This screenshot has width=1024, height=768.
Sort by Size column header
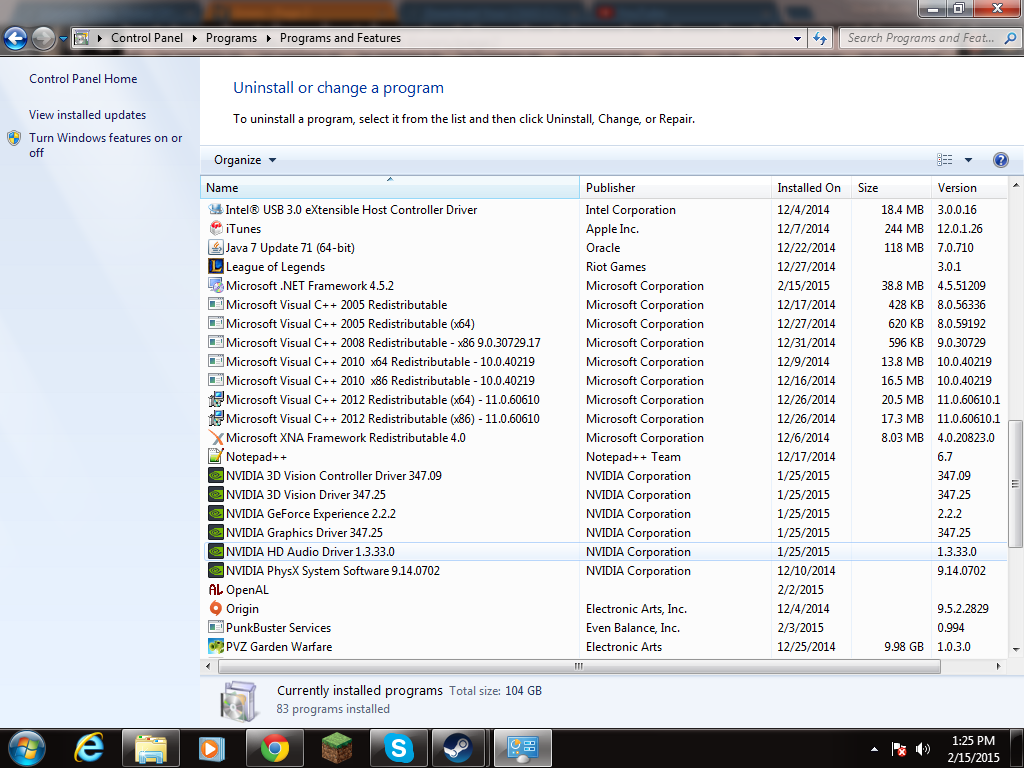[x=891, y=187]
